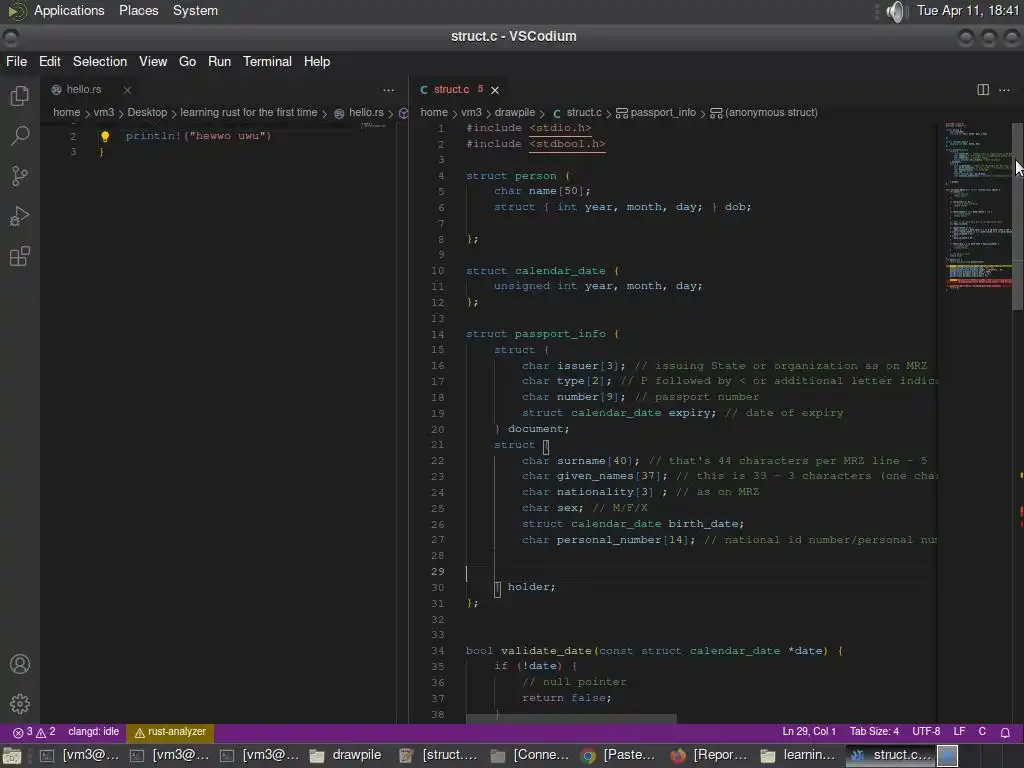Change file encoding UTF-8
Screen dimensions: 1024x768
click(926, 732)
